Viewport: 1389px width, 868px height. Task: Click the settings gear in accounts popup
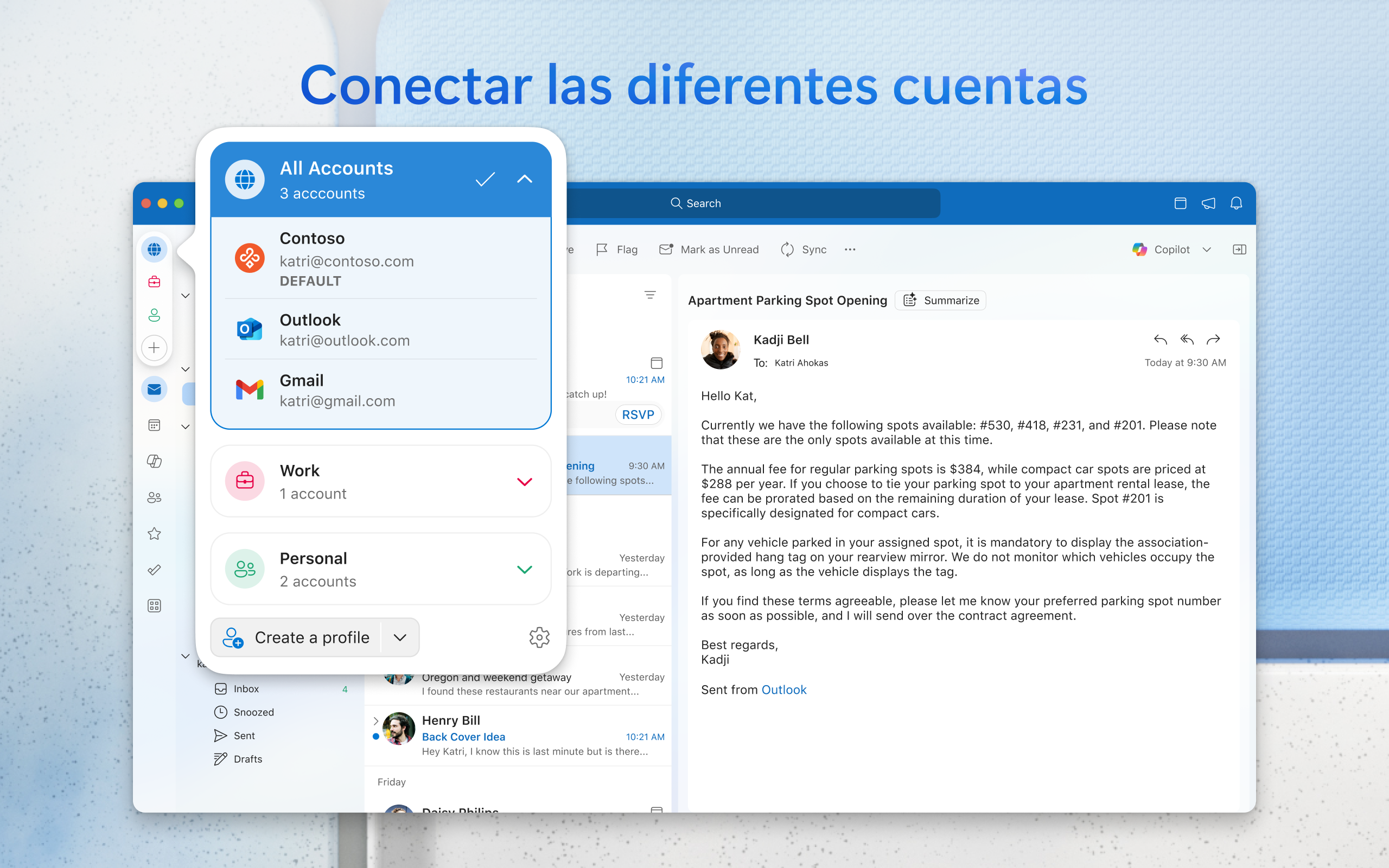coord(539,637)
